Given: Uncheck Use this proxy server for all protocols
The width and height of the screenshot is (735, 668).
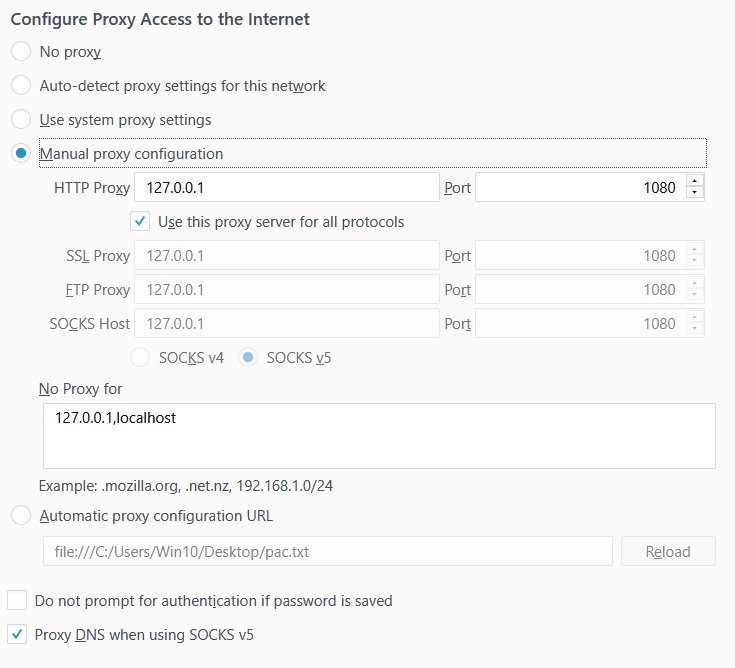Looking at the screenshot, I should coord(140,221).
